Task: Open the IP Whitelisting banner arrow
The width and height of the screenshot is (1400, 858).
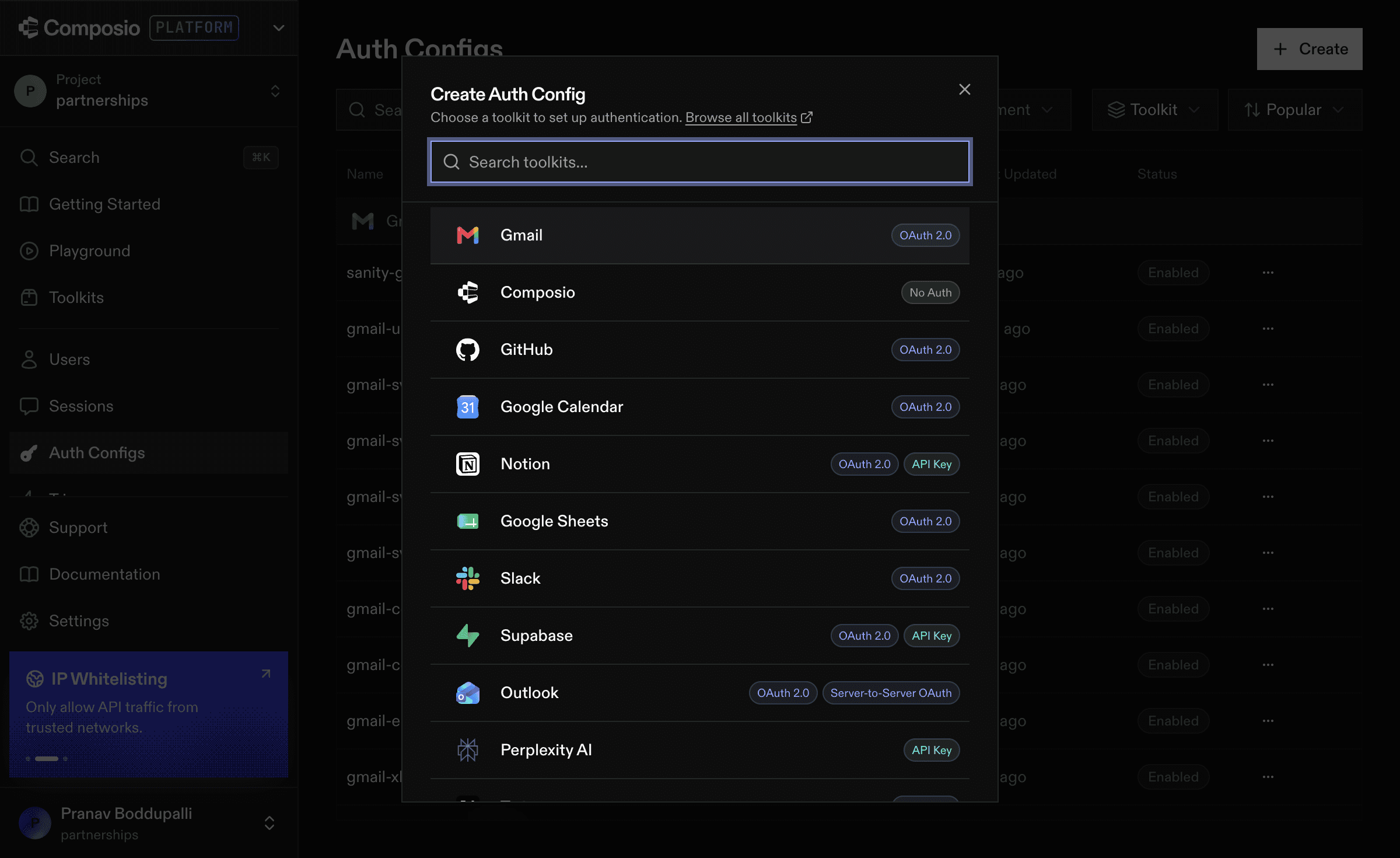Action: (266, 674)
